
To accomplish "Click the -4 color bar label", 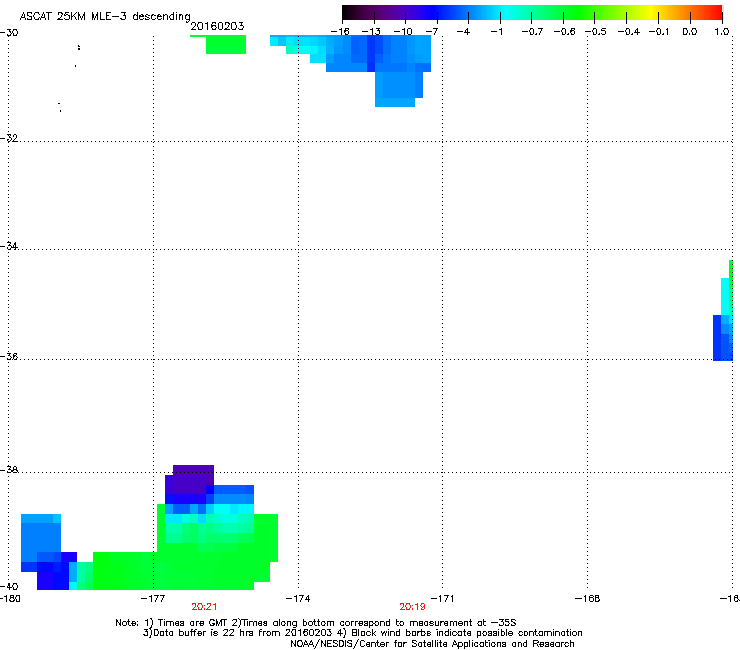I will tap(463, 32).
